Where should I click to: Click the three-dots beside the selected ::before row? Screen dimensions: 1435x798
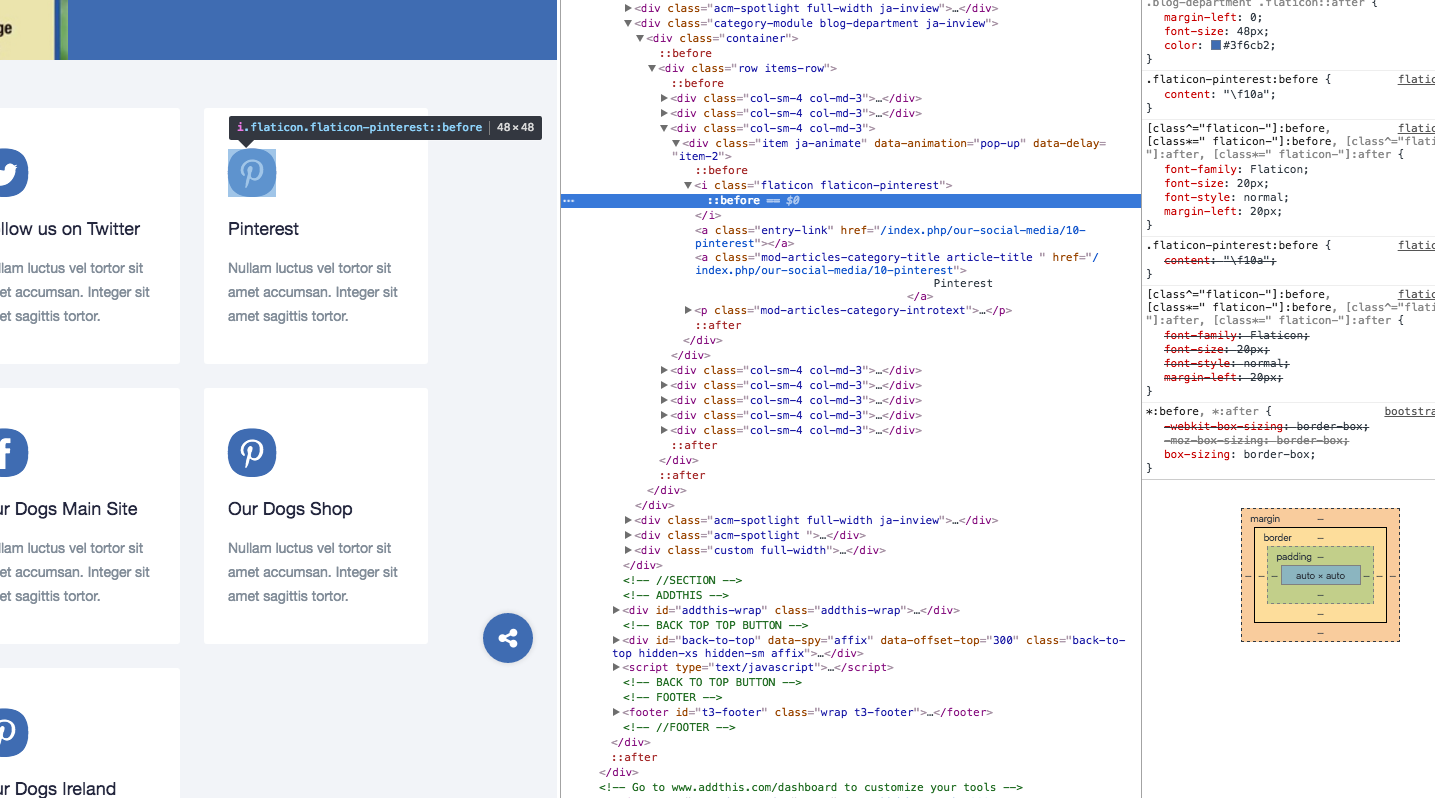[x=568, y=201]
